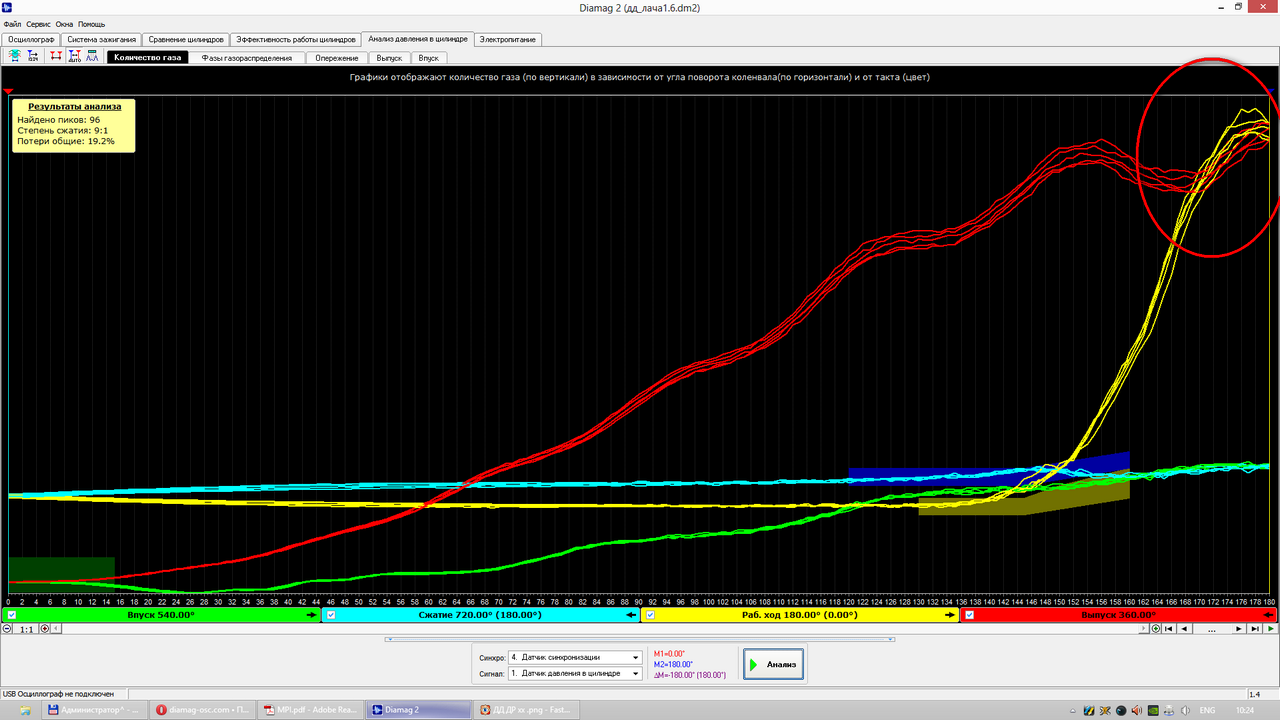The image size is (1280, 720).
Task: Click the NVIDIA tray icon
Action: (x=1153, y=710)
